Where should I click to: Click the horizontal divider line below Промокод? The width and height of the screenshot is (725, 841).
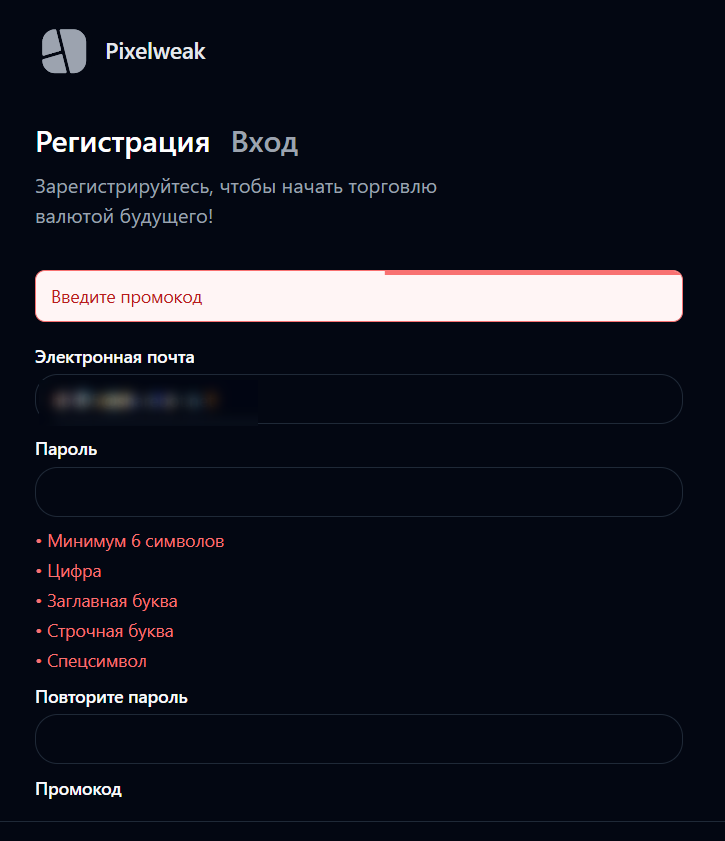click(362, 821)
